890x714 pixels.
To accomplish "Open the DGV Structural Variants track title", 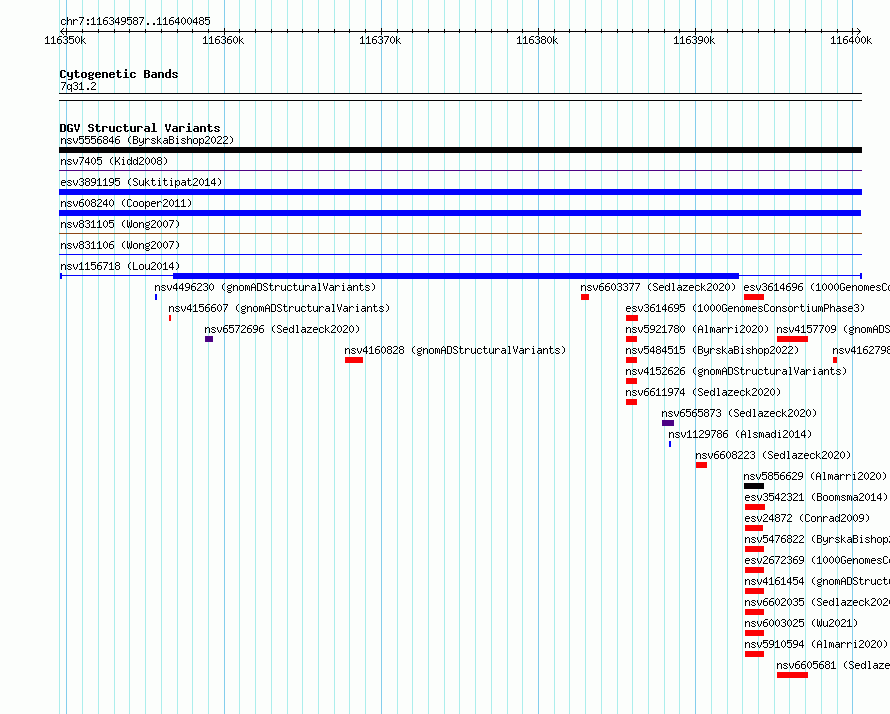I will tap(140, 128).
